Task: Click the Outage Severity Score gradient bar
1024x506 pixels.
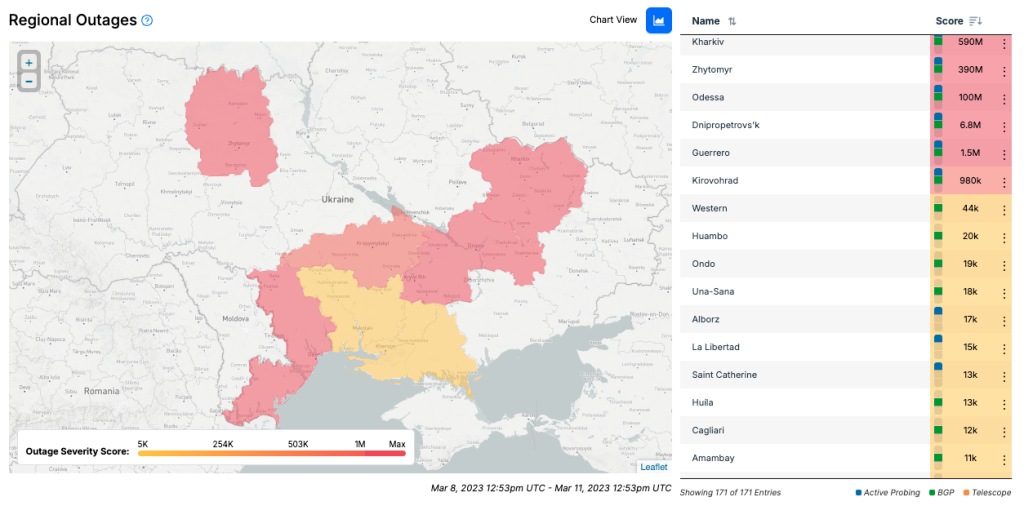Action: (x=271, y=453)
